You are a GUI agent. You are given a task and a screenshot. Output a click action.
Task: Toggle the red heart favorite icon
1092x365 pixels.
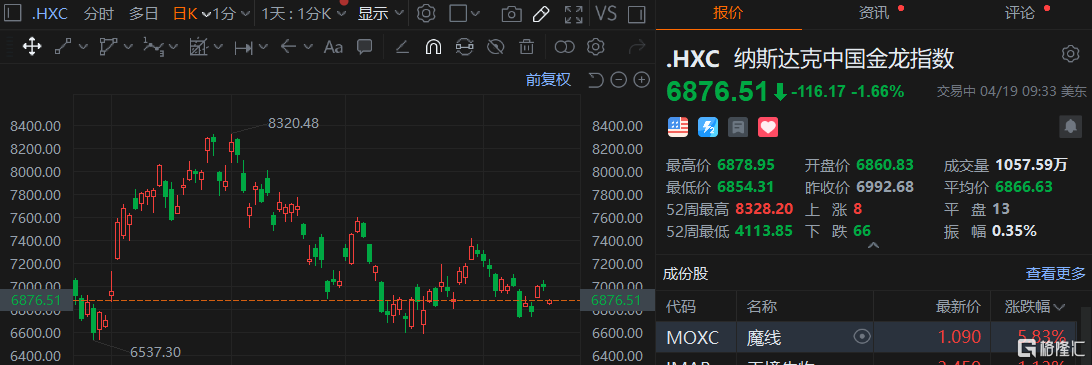tap(767, 127)
